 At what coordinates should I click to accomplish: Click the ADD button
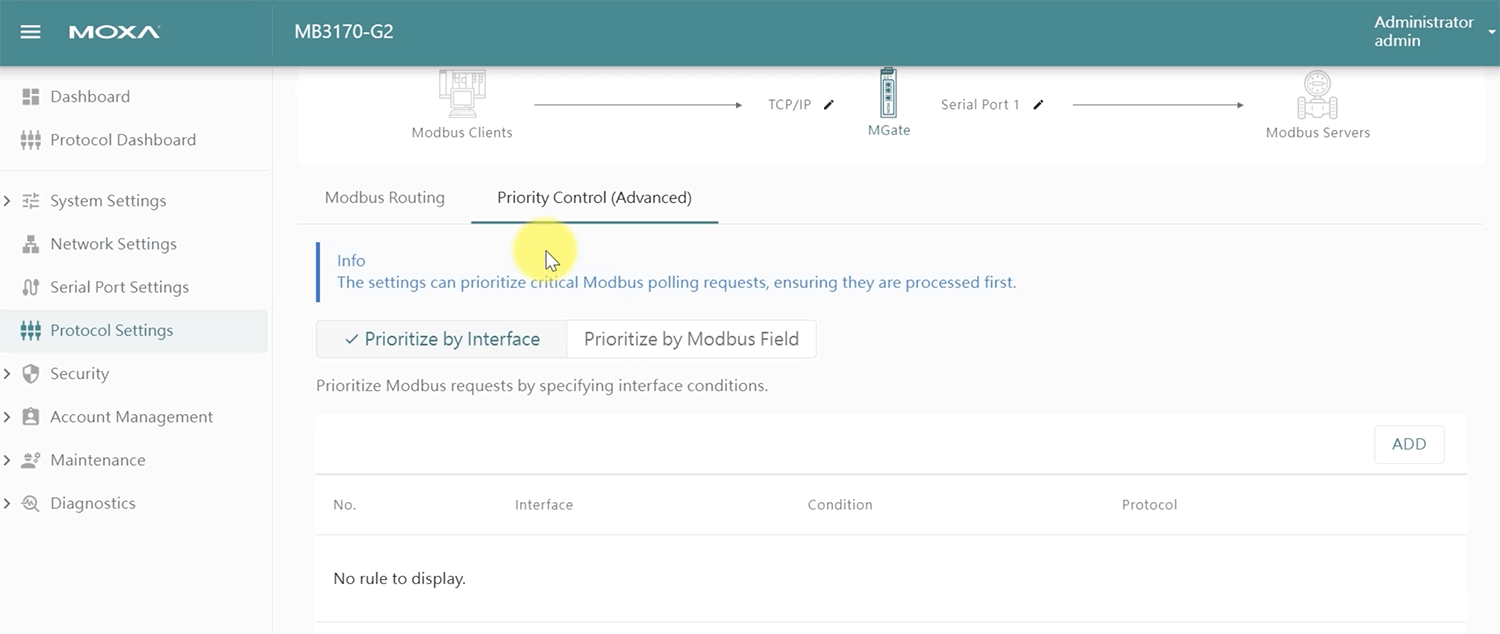pyautogui.click(x=1408, y=445)
